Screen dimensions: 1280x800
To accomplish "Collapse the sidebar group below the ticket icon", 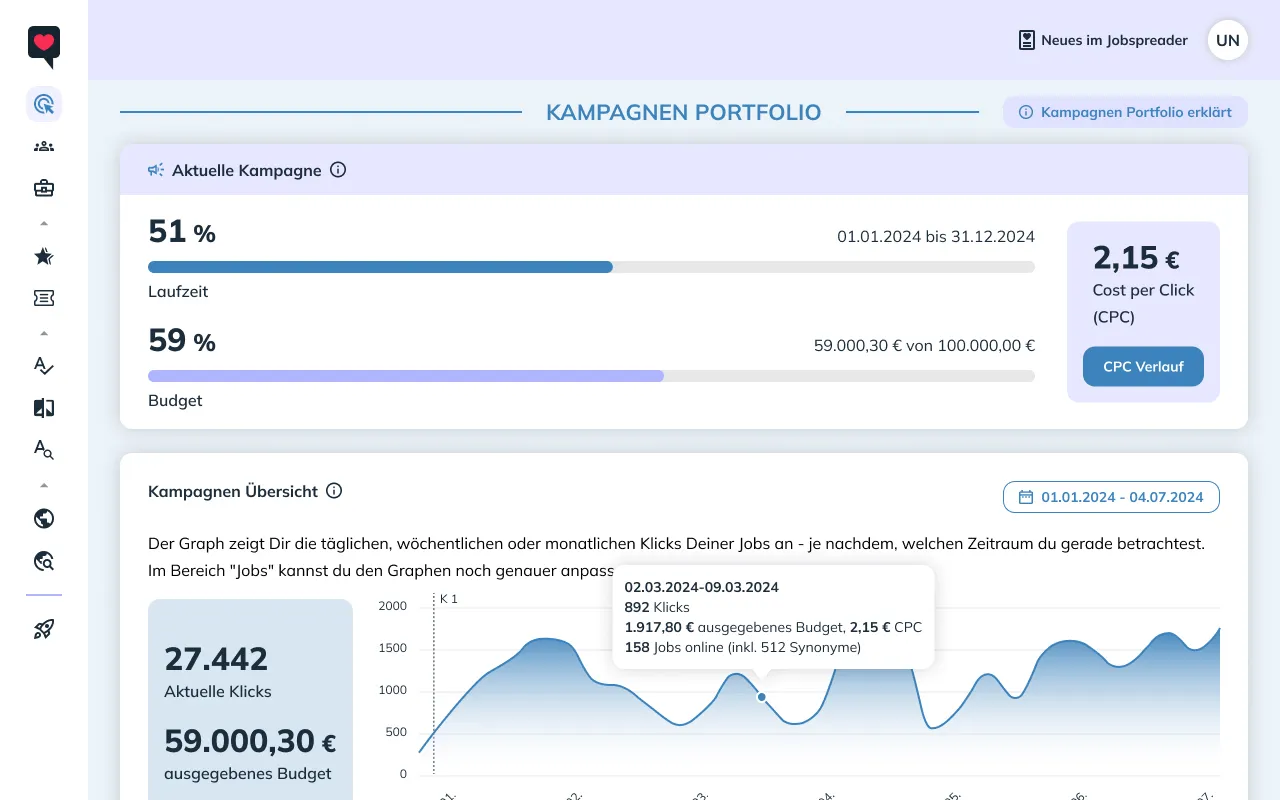I will 44,333.
